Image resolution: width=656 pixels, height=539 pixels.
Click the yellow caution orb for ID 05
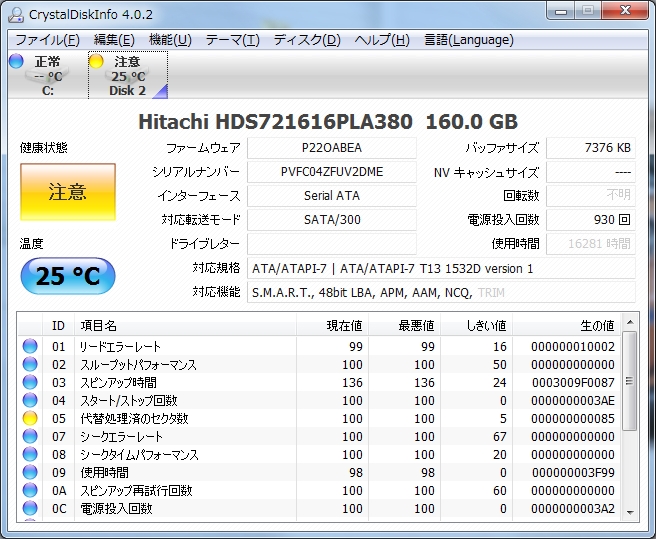tap(30, 418)
